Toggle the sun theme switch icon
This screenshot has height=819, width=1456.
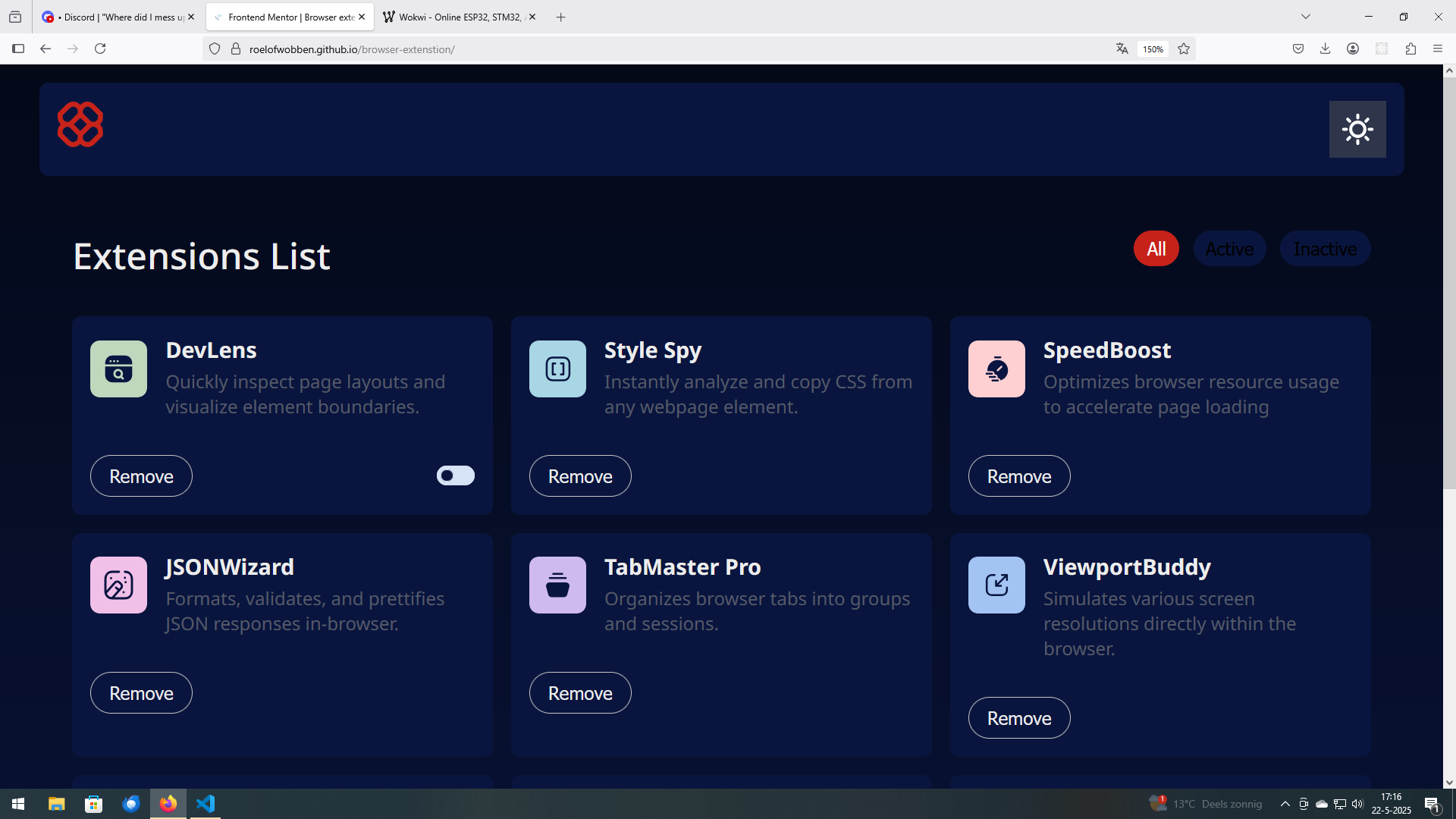point(1357,130)
